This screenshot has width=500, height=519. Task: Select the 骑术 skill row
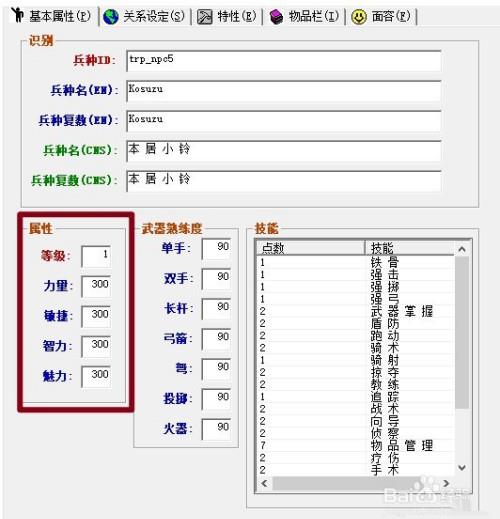click(x=355, y=348)
